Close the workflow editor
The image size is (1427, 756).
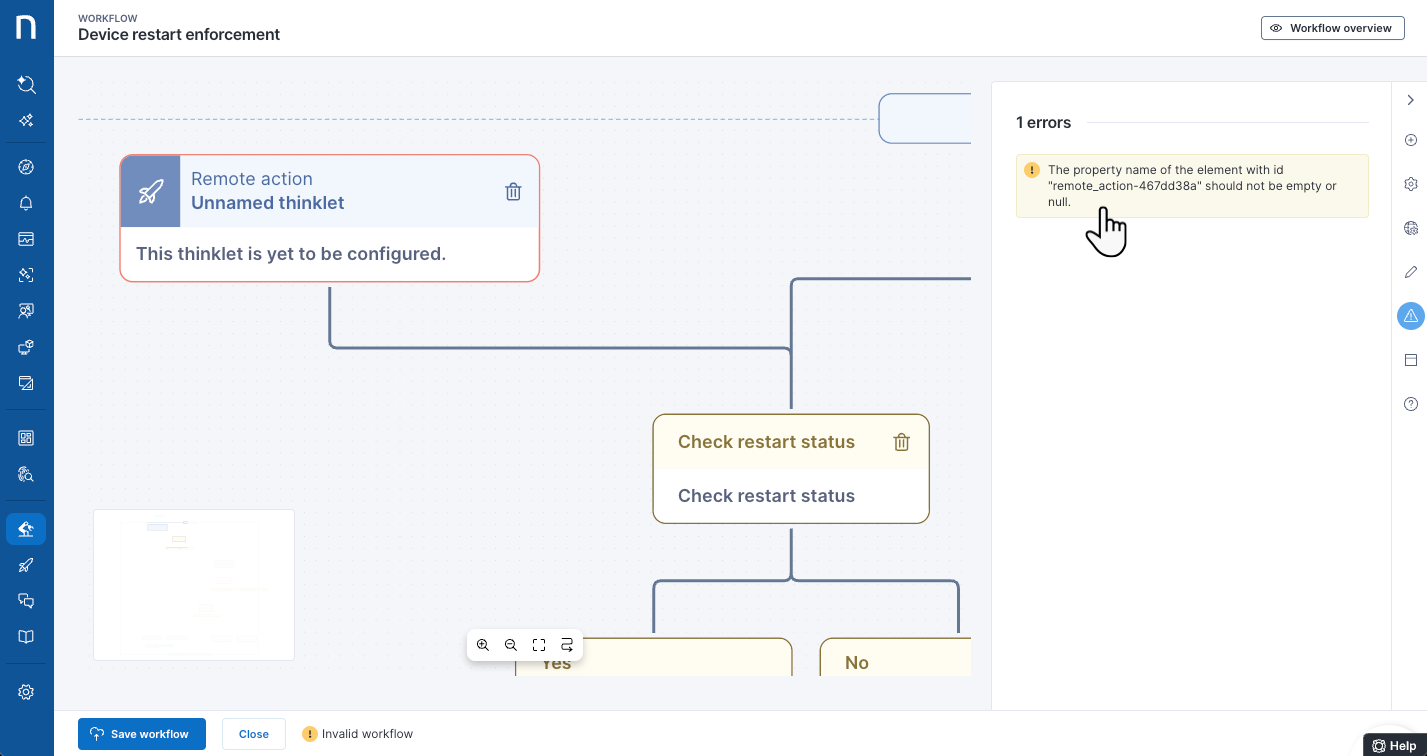253,734
